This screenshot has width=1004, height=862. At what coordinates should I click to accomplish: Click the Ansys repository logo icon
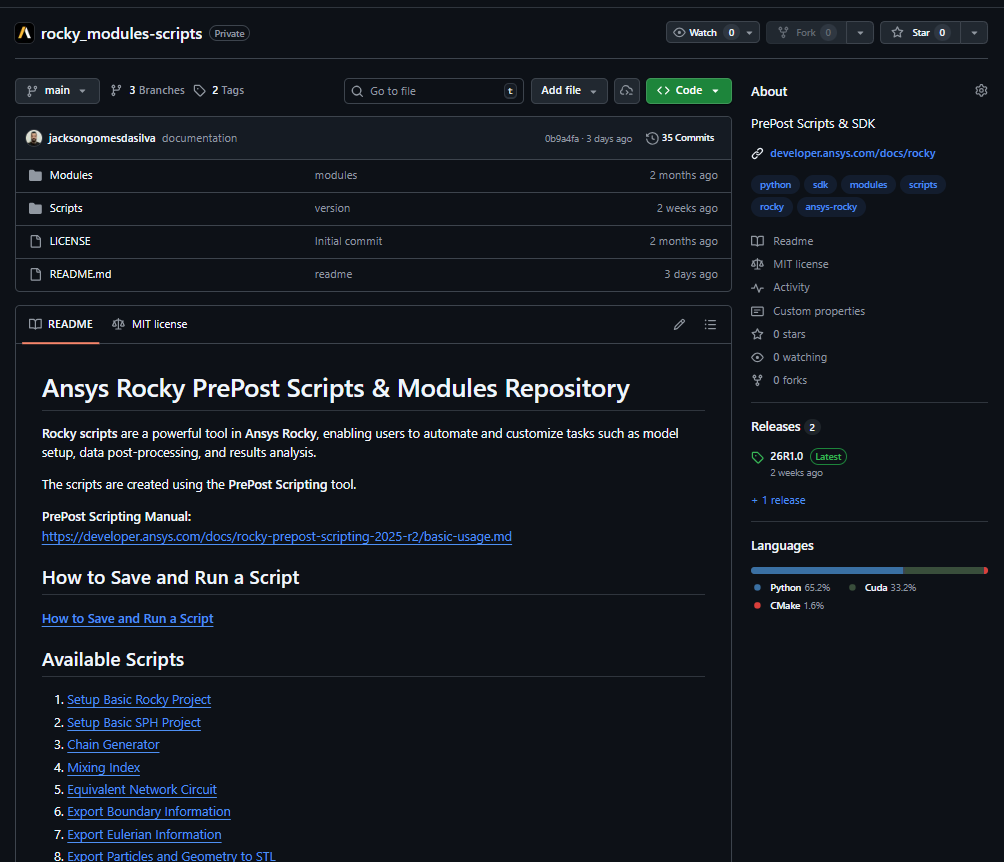25,33
